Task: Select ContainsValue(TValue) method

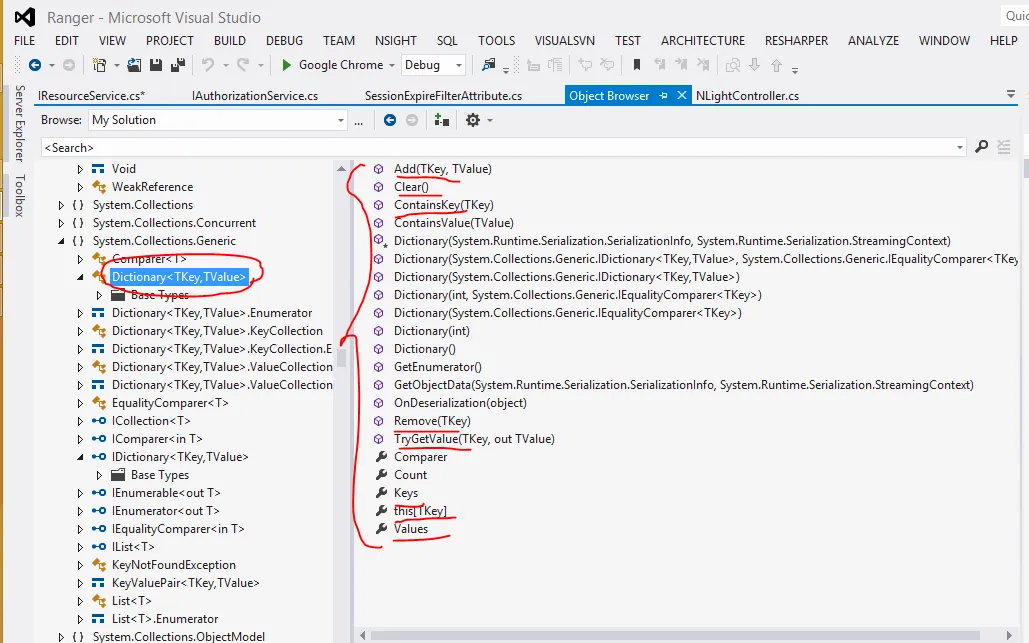Action: [453, 223]
